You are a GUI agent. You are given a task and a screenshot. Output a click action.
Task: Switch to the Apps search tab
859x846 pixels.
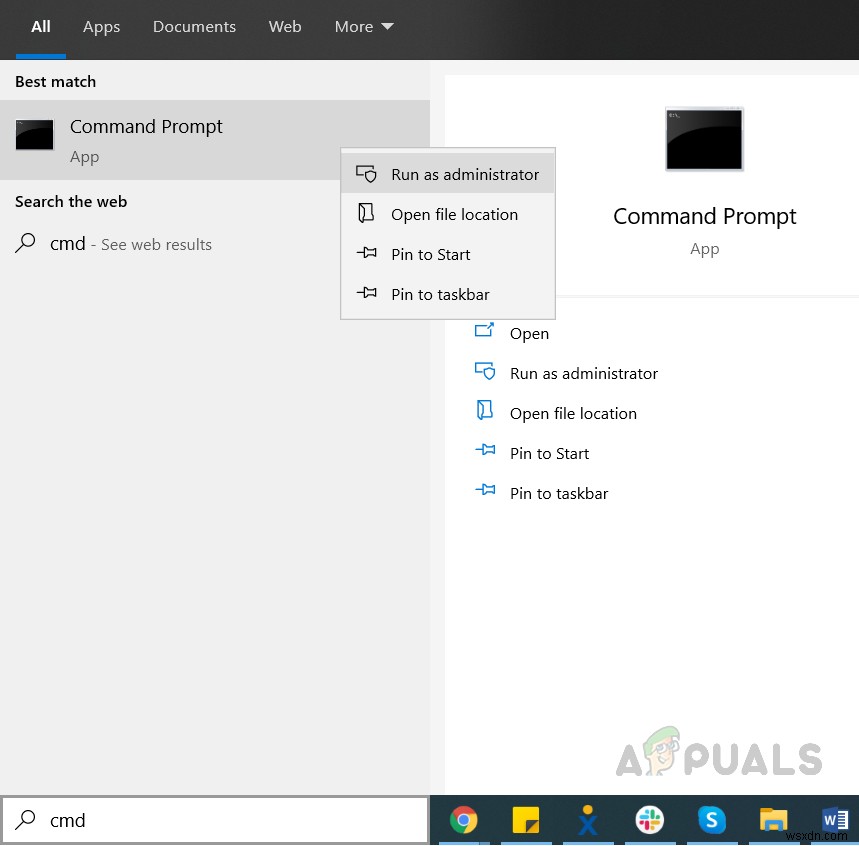click(x=101, y=27)
